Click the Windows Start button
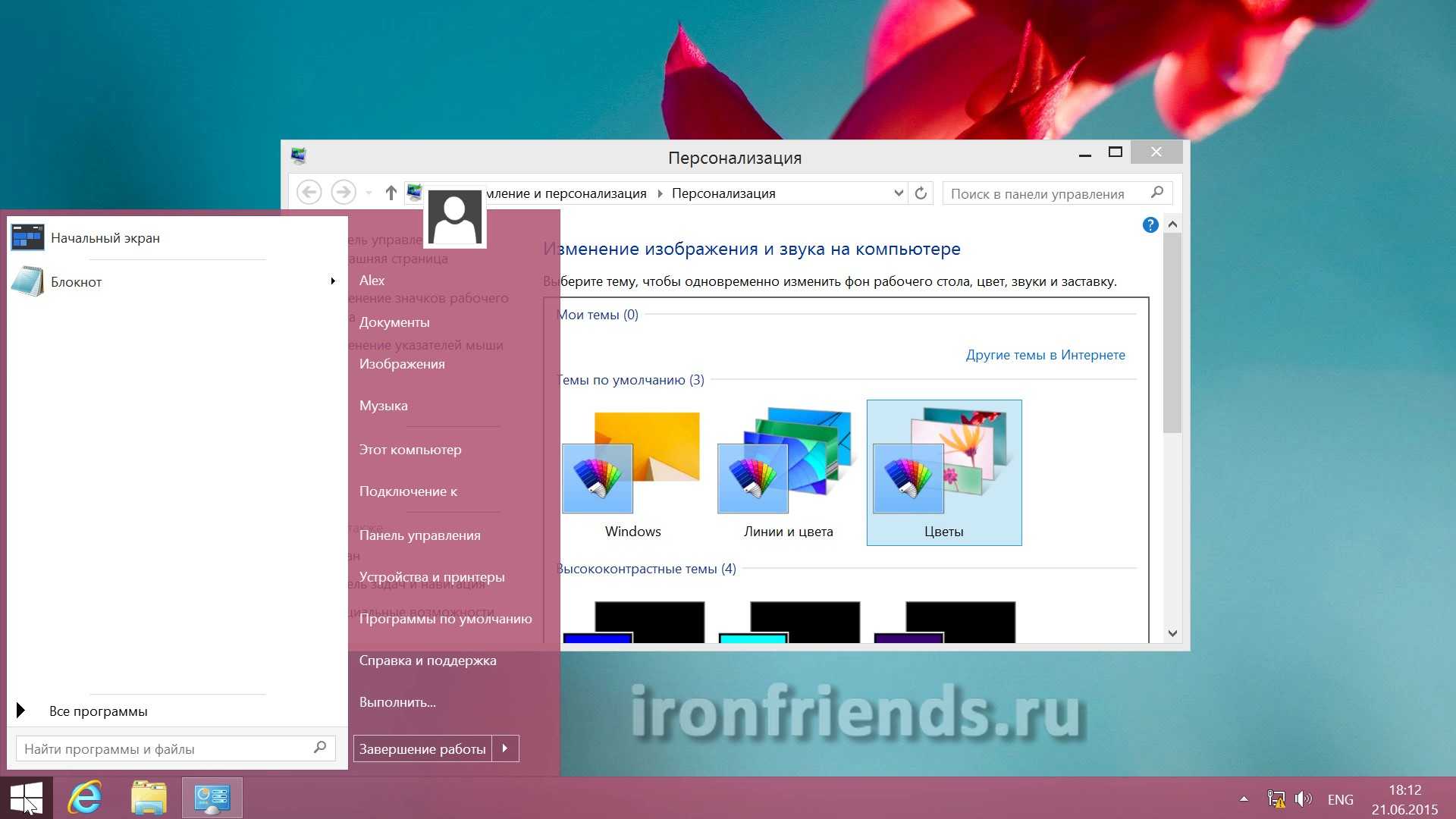The height and width of the screenshot is (819, 1456). 27,798
